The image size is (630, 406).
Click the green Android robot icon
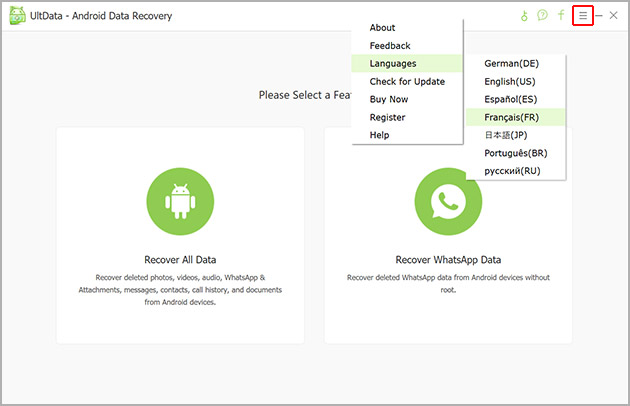point(180,201)
